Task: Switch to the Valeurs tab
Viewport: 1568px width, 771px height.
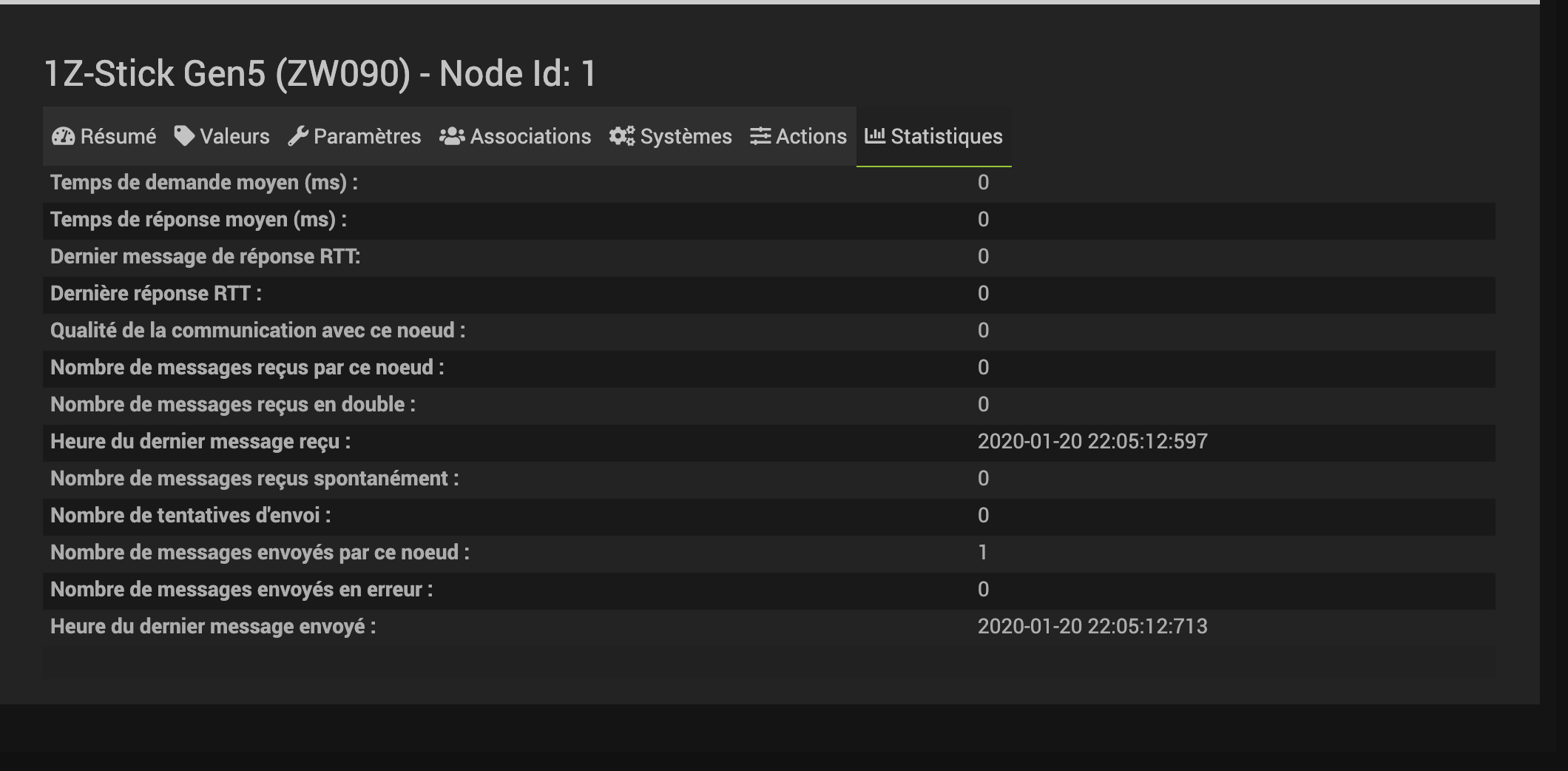Action: (222, 136)
